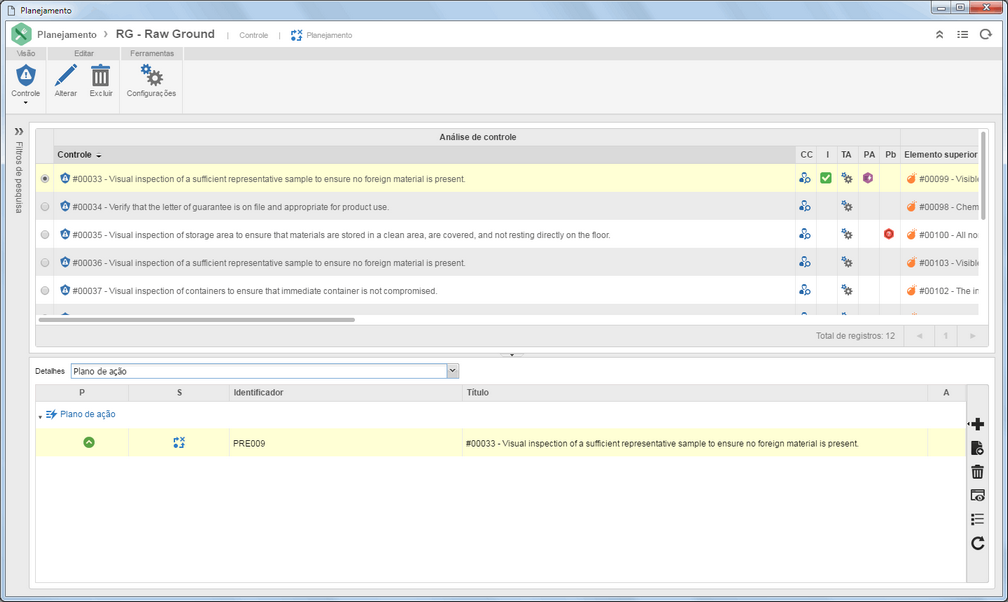Click the trash icon in details sidebar
This screenshot has height=602, width=1008.
pyautogui.click(x=977, y=472)
